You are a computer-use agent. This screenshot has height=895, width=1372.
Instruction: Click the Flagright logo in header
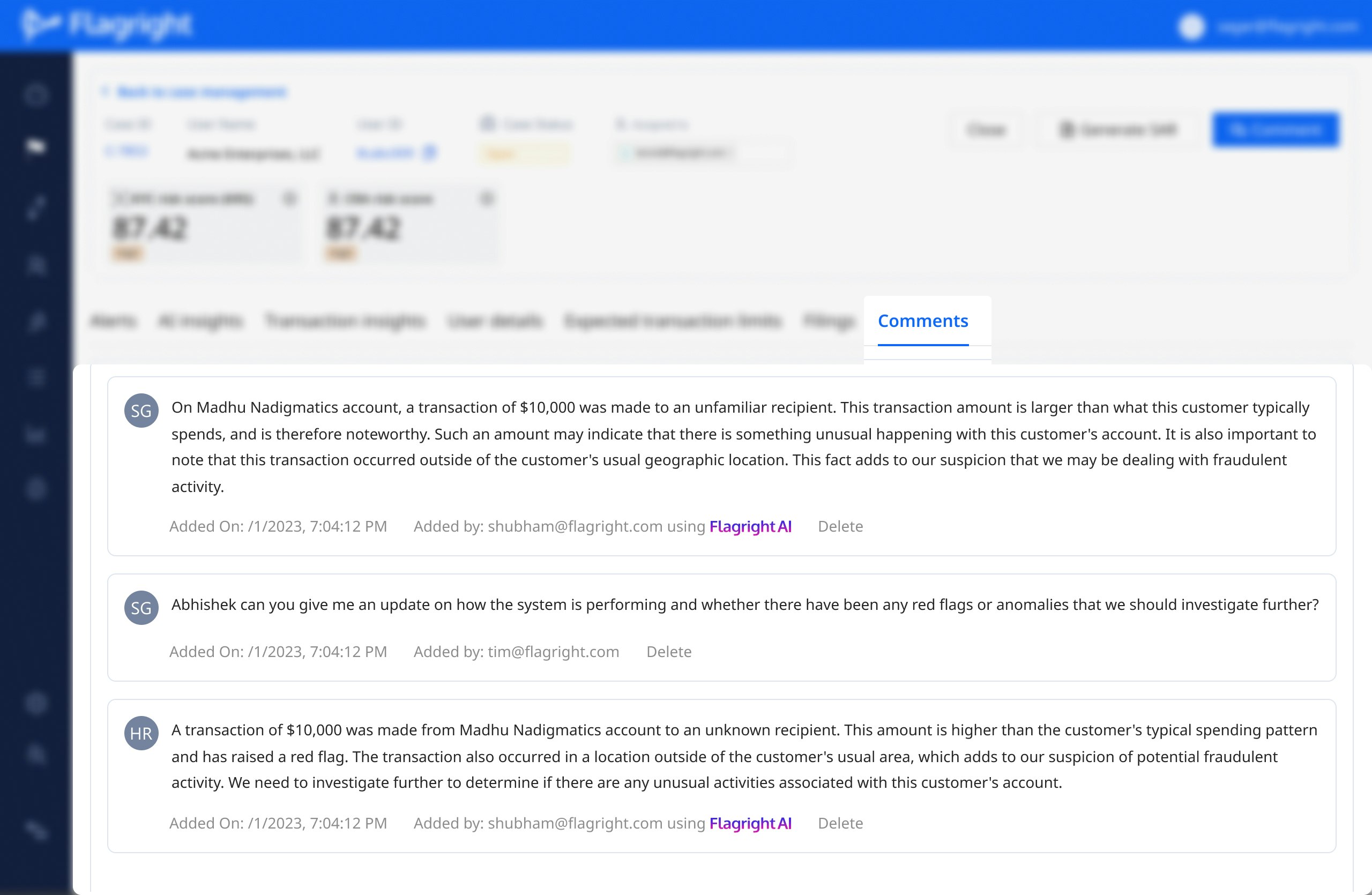107,25
